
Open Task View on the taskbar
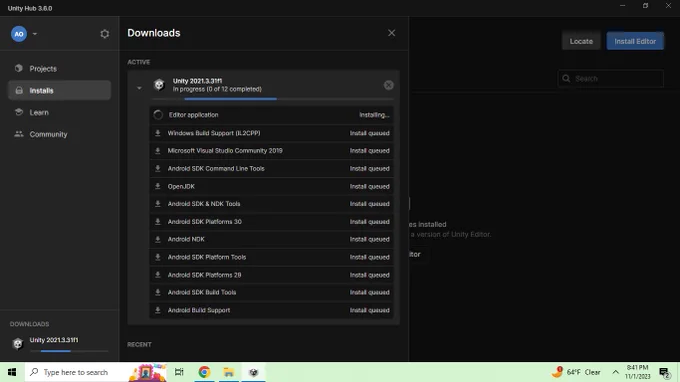(179, 372)
